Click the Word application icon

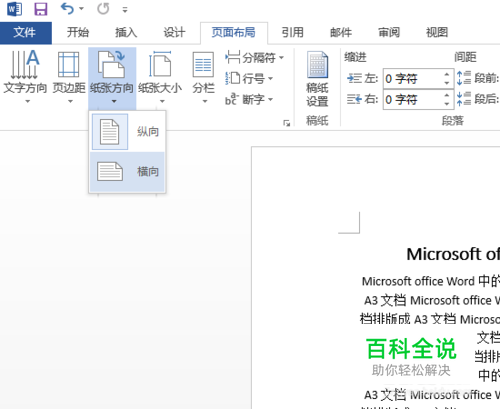click(x=15, y=9)
